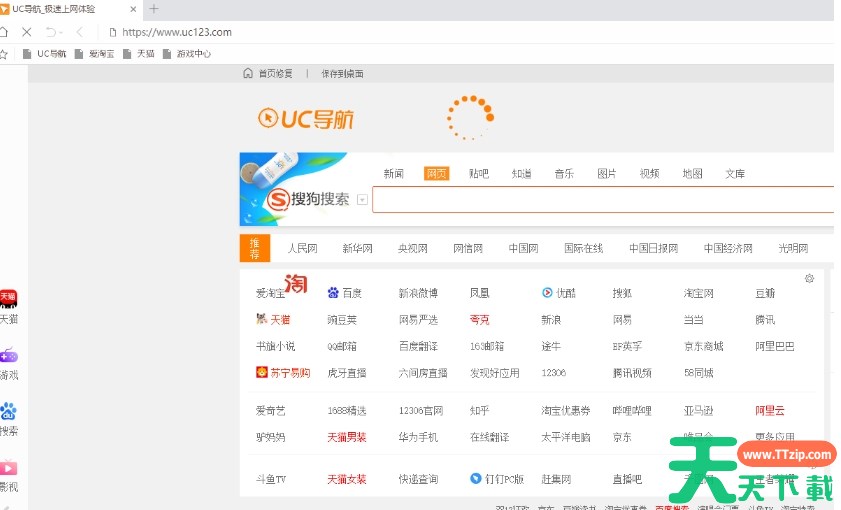Click the Tmall icon in the left sidebar
The width and height of the screenshot is (841, 510).
click(x=8, y=298)
